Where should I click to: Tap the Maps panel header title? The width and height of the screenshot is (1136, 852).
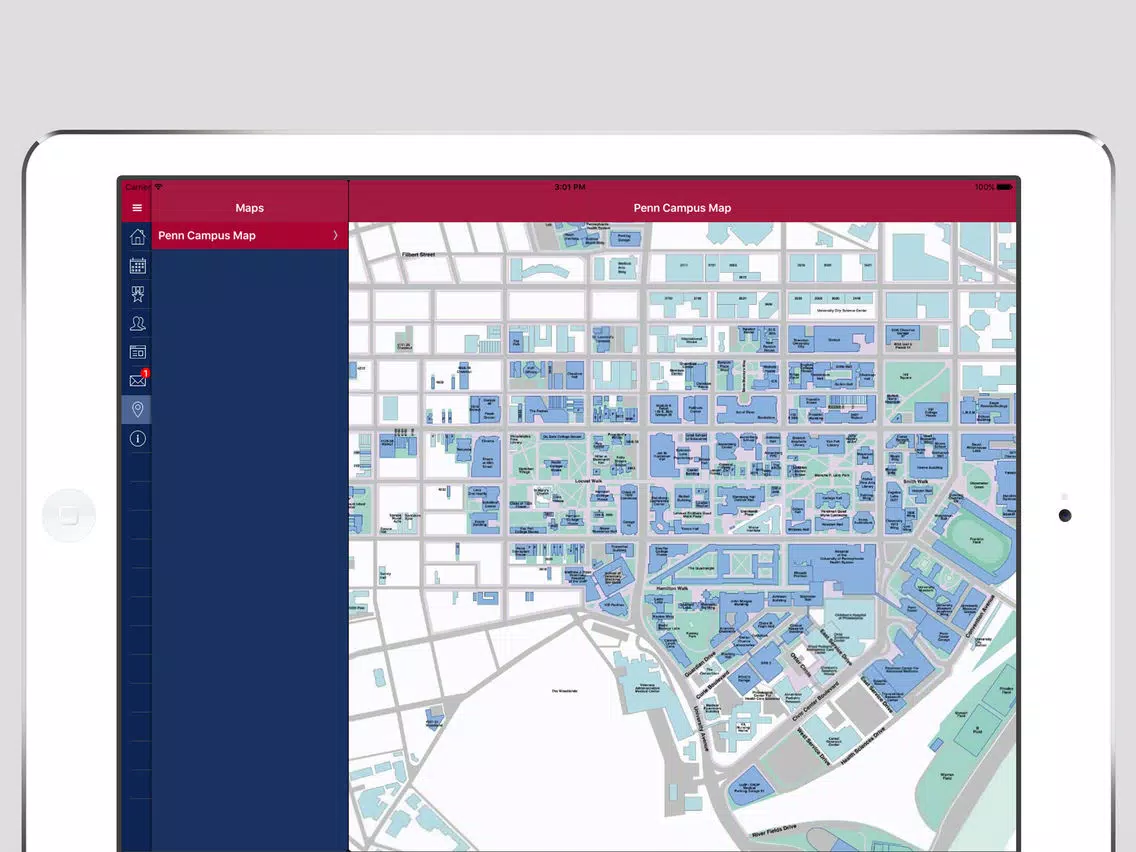click(249, 208)
